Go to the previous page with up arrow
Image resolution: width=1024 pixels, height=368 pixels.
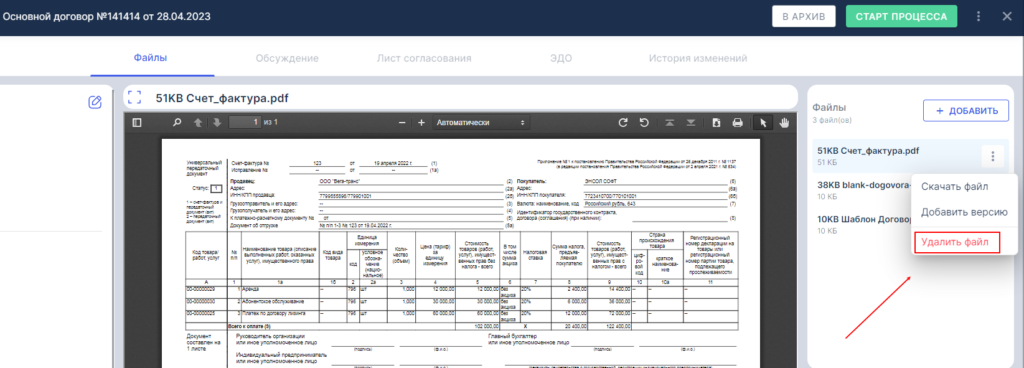(x=197, y=122)
